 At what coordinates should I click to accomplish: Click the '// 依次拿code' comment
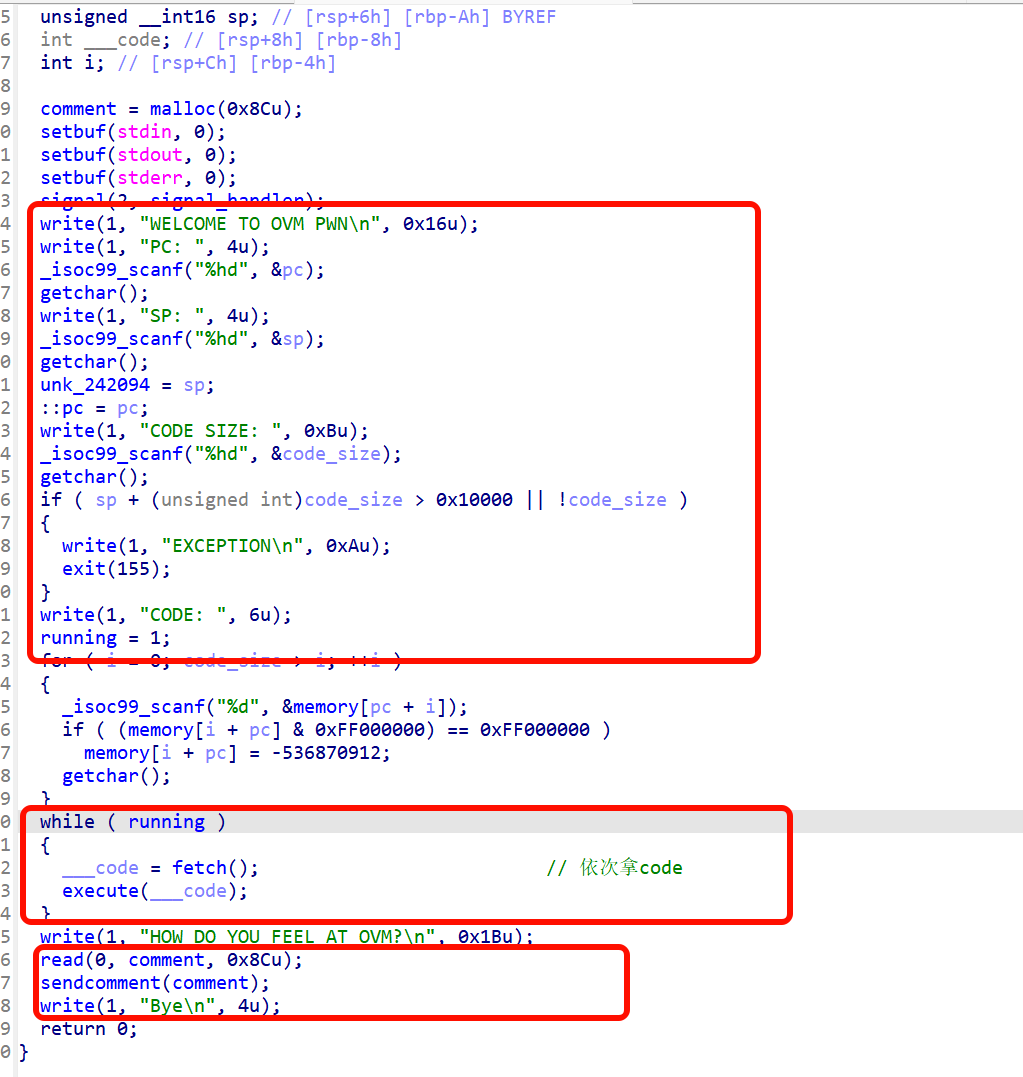tap(614, 868)
